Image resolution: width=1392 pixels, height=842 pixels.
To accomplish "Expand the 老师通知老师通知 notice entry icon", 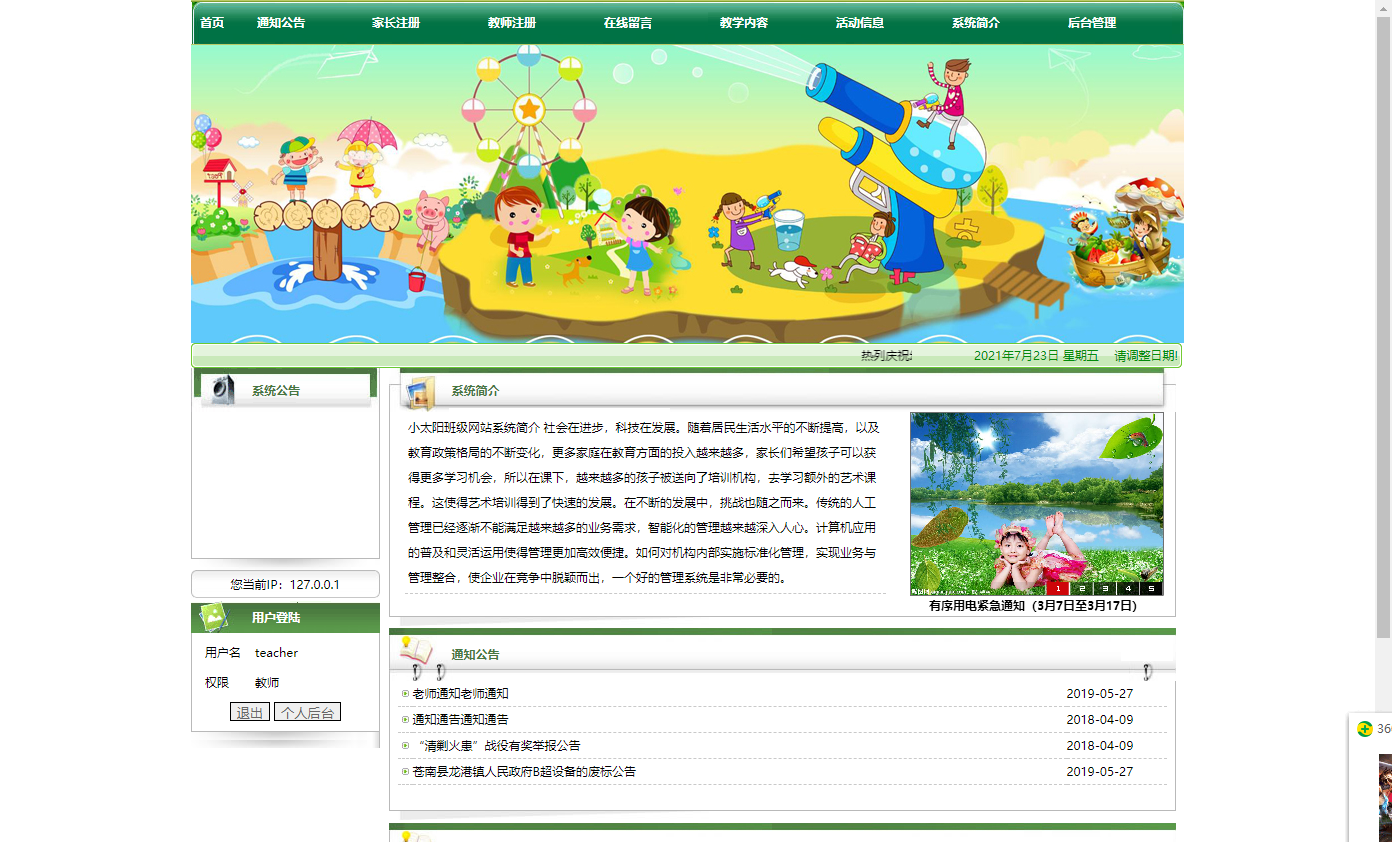I will [x=403, y=693].
